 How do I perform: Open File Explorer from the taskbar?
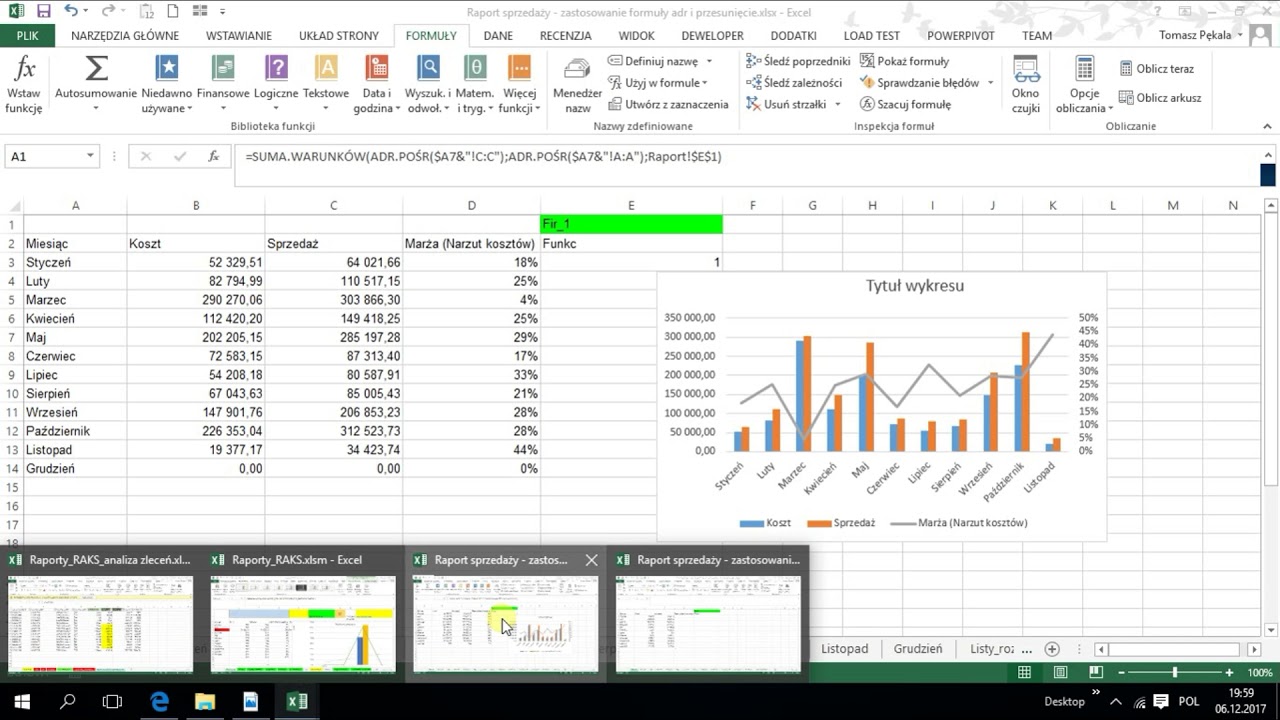pyautogui.click(x=205, y=702)
